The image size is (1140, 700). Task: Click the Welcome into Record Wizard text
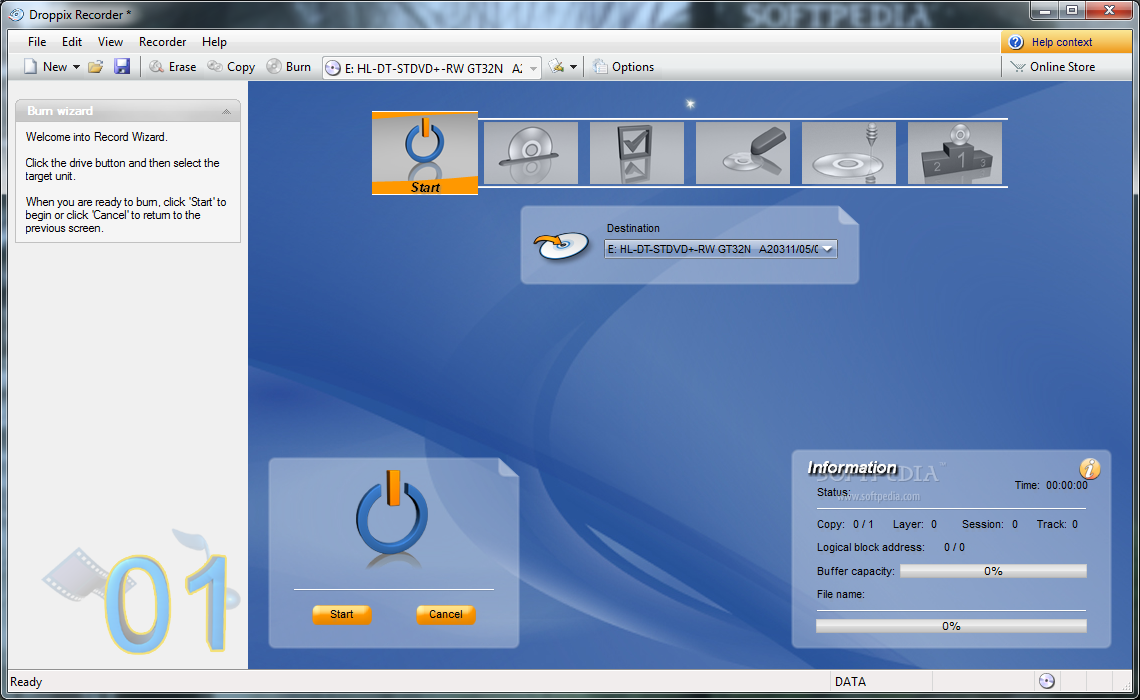pyautogui.click(x=97, y=137)
